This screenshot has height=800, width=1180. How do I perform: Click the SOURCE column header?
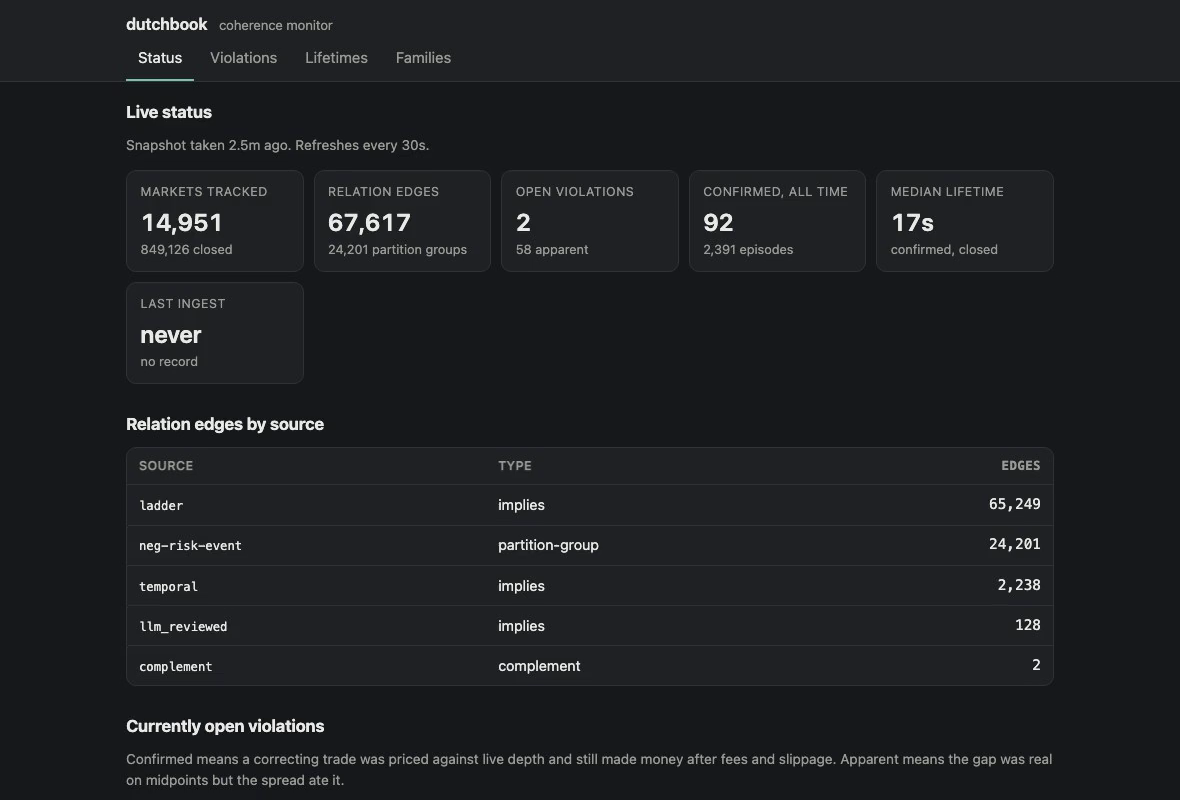point(166,466)
